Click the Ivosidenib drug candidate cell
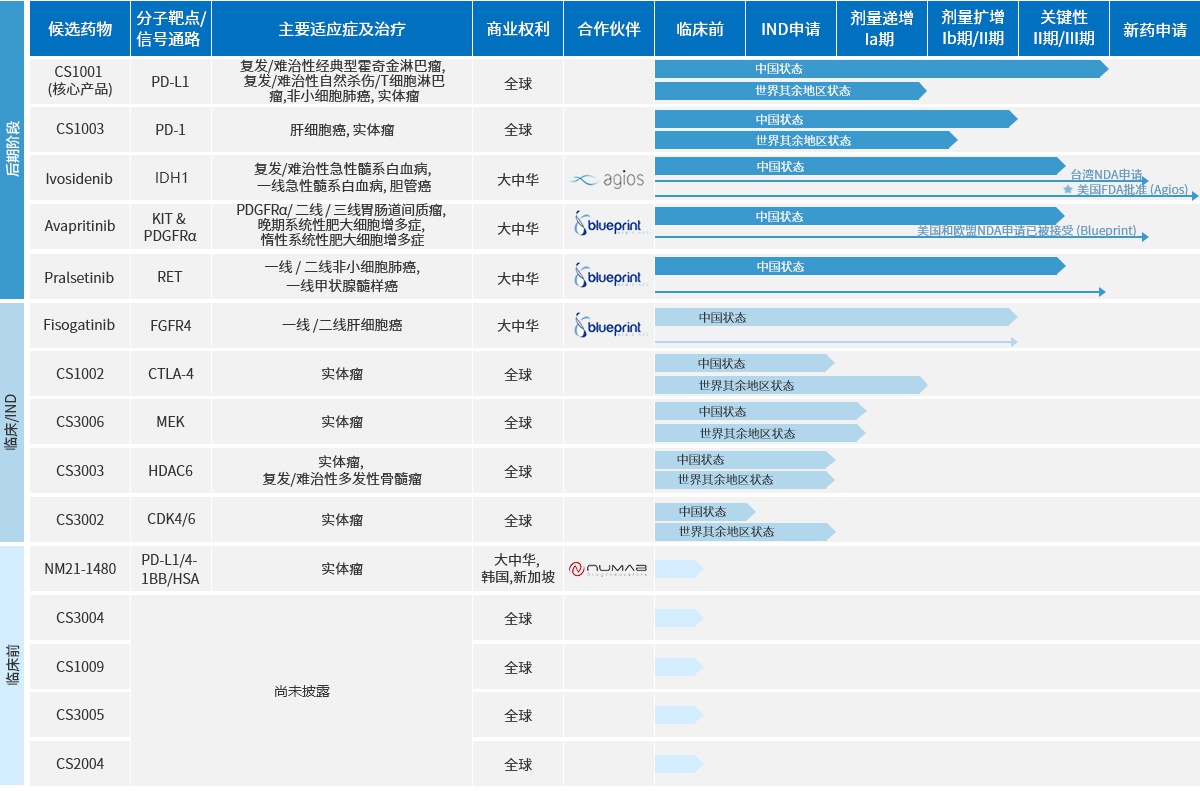The image size is (1200, 791). tap(80, 179)
